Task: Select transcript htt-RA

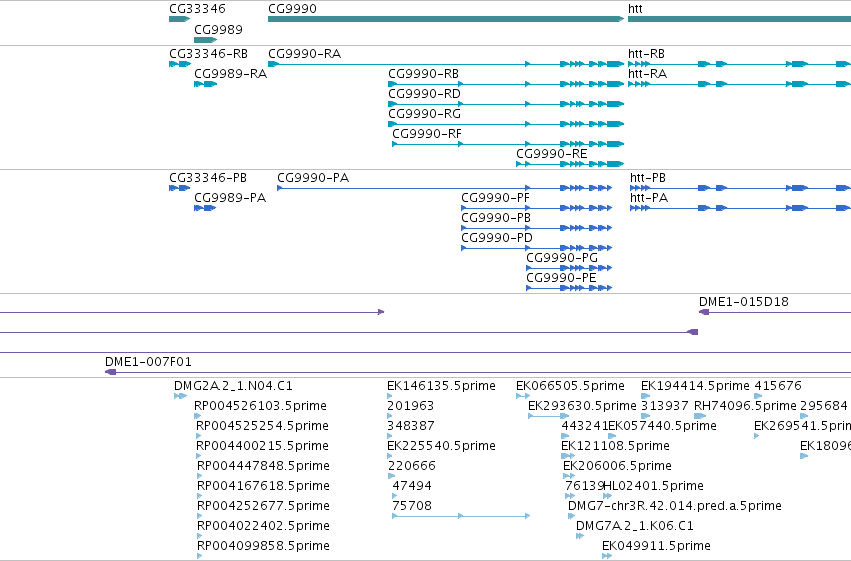Action: pos(647,74)
